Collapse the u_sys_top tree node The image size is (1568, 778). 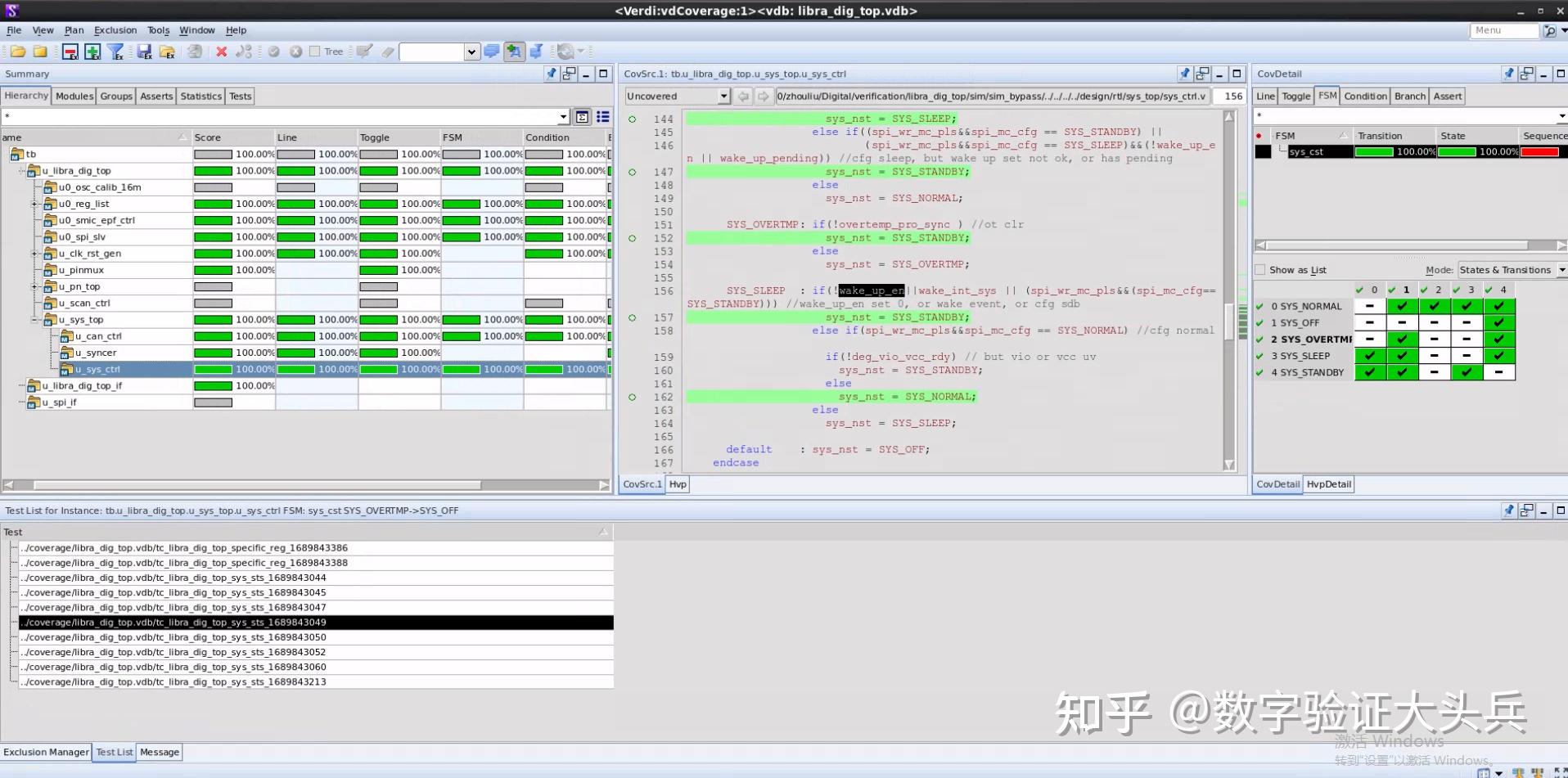click(x=34, y=320)
